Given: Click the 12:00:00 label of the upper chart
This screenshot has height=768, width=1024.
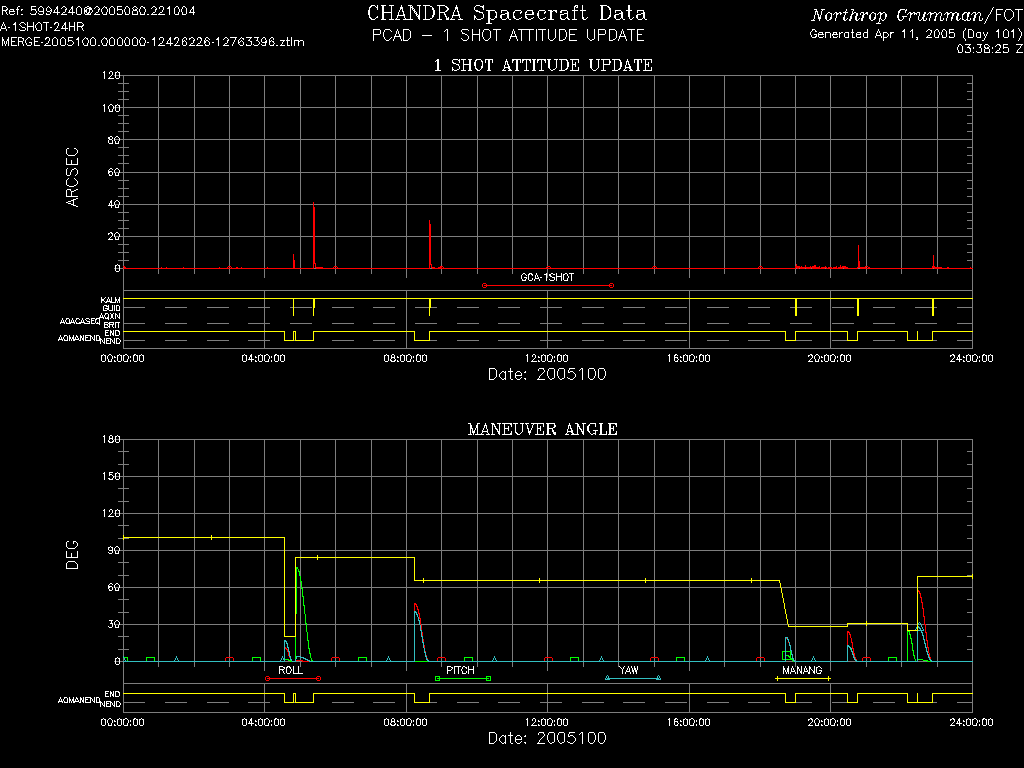Looking at the screenshot, I should [x=547, y=359].
